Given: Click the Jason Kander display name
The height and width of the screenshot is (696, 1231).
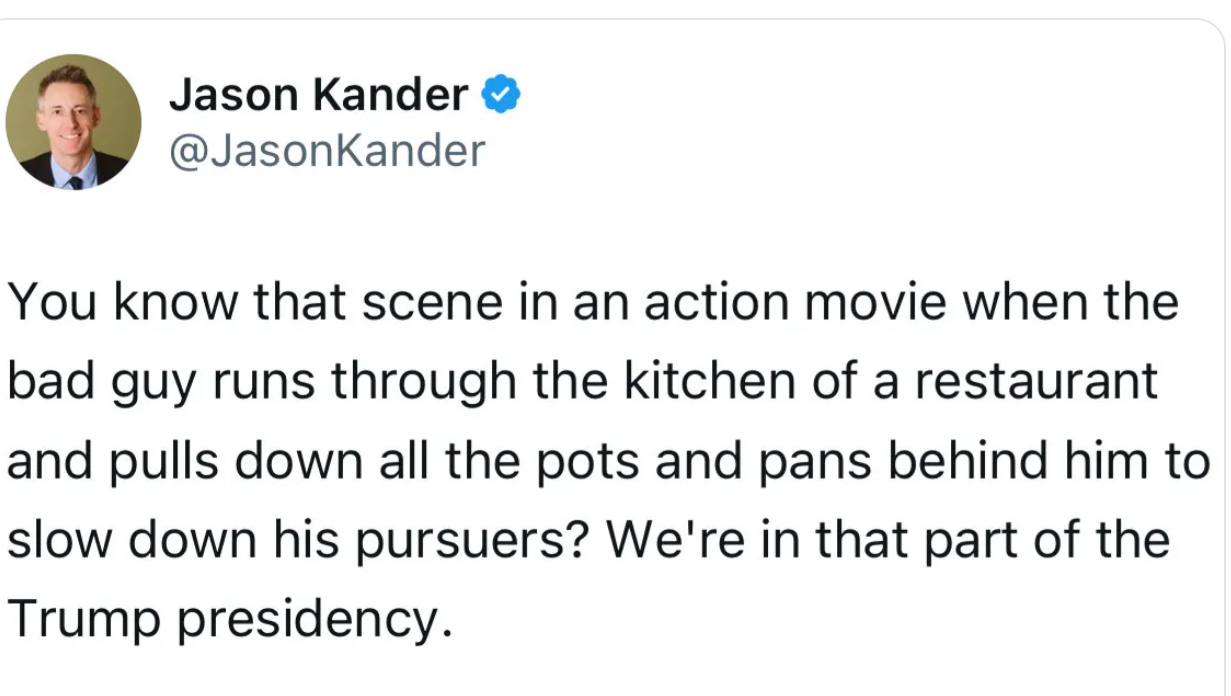Looking at the screenshot, I should point(318,95).
